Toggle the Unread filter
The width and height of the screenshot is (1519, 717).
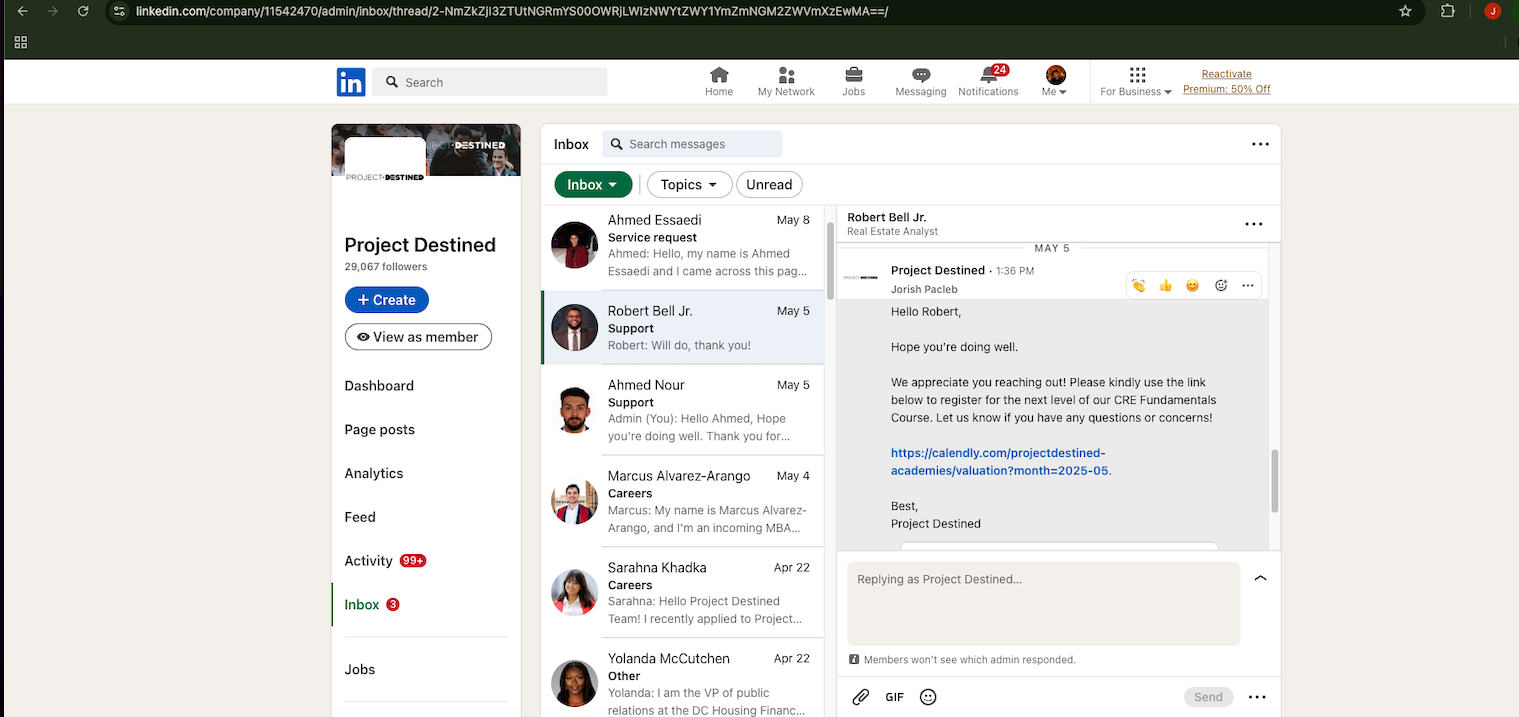769,184
